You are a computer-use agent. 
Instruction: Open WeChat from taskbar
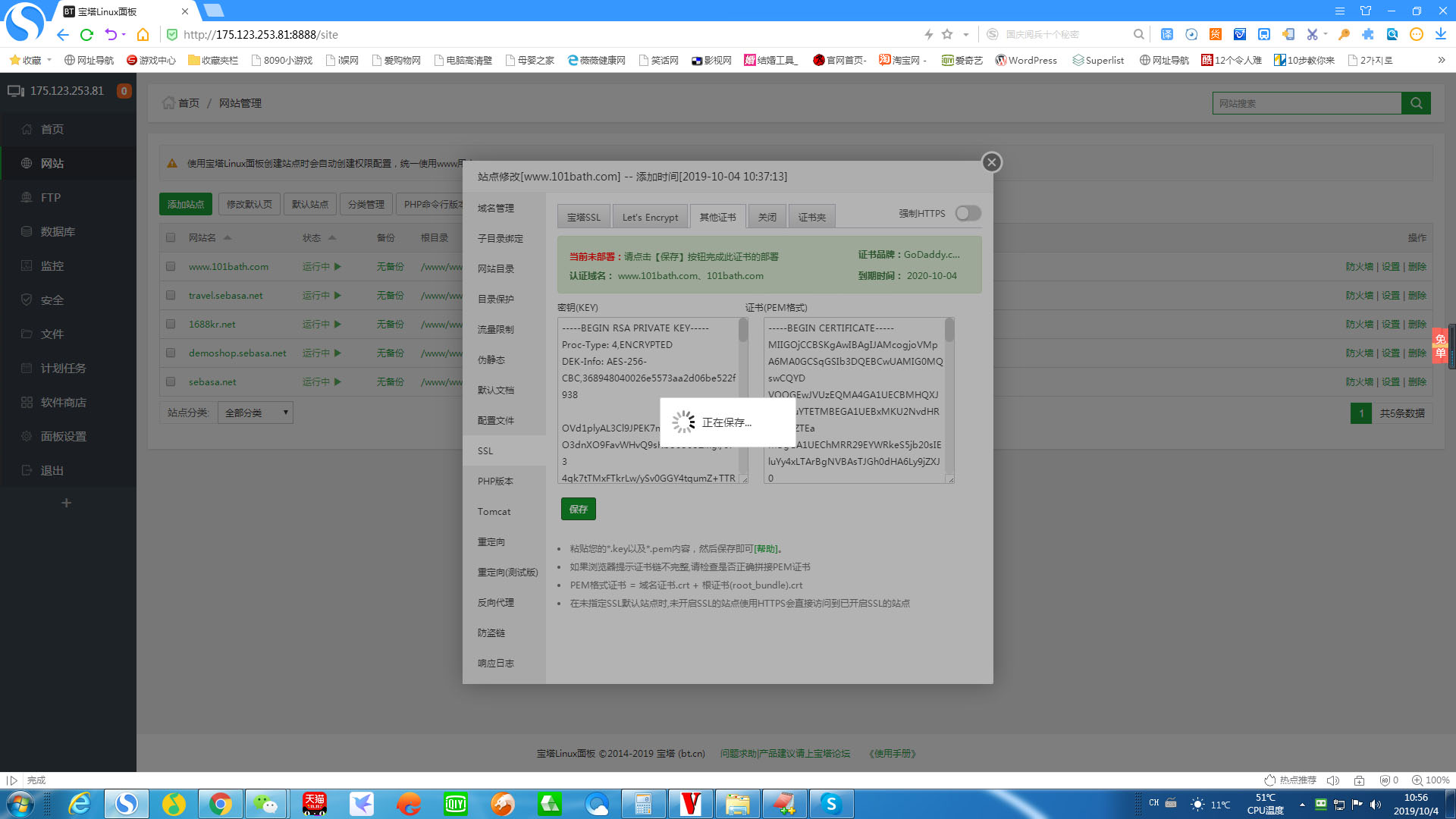pos(266,804)
